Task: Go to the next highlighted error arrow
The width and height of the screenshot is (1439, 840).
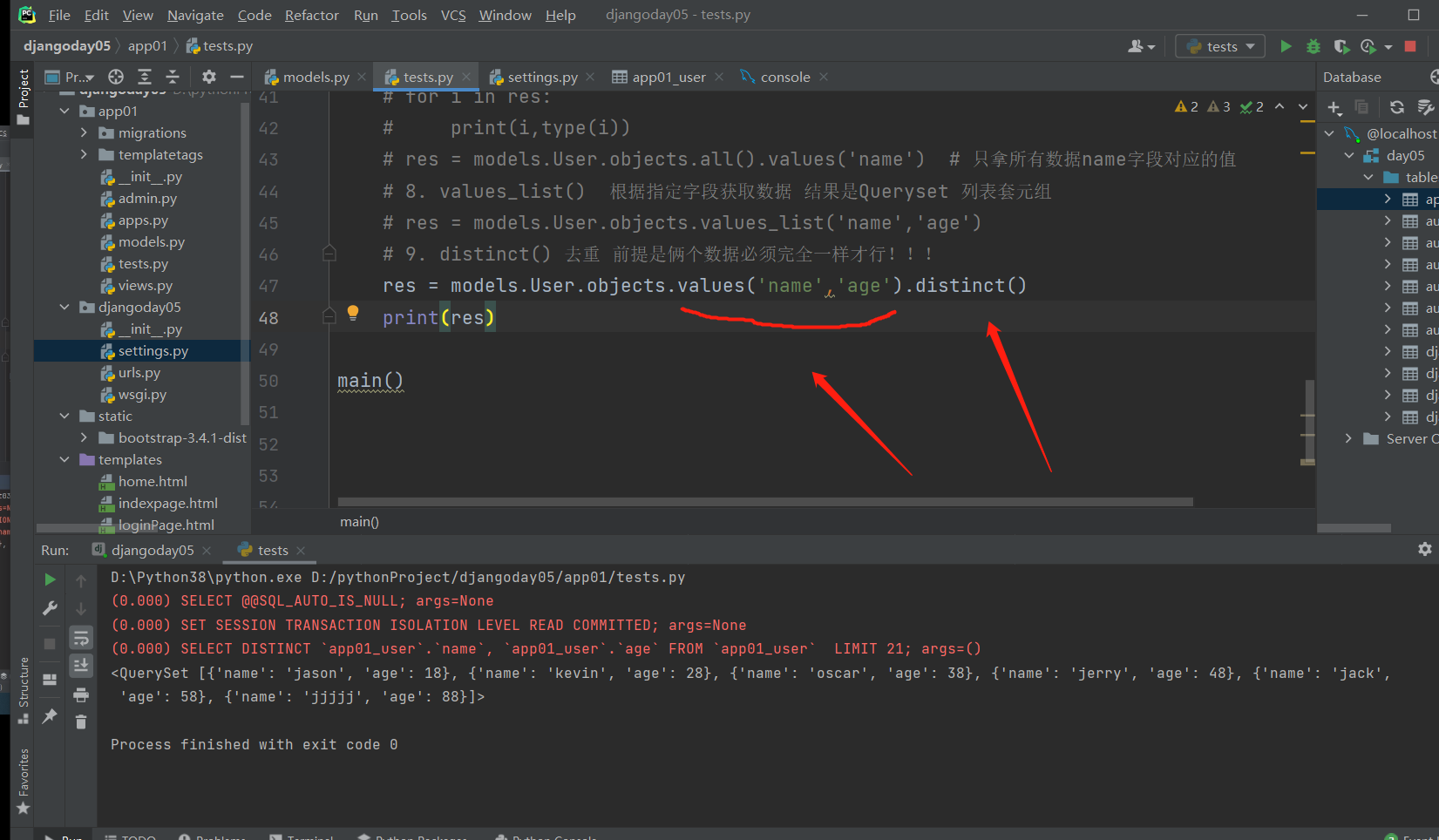Action: pyautogui.click(x=1303, y=106)
